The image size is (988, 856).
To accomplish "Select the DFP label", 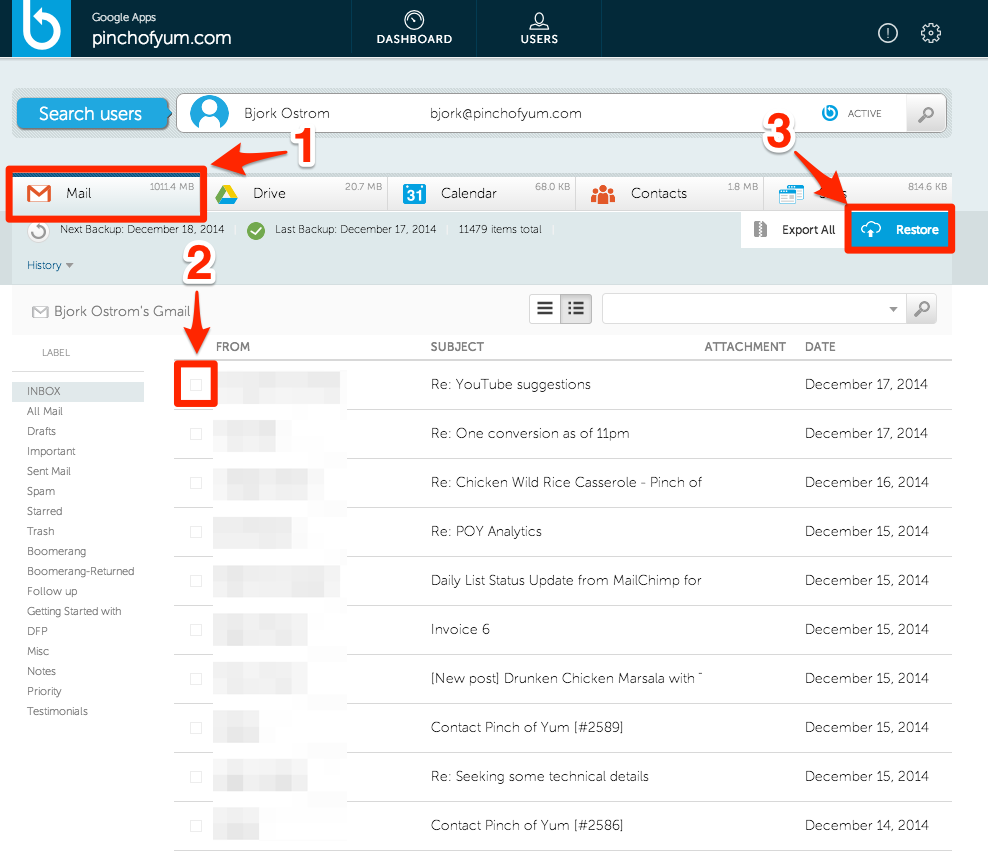I will click(37, 631).
